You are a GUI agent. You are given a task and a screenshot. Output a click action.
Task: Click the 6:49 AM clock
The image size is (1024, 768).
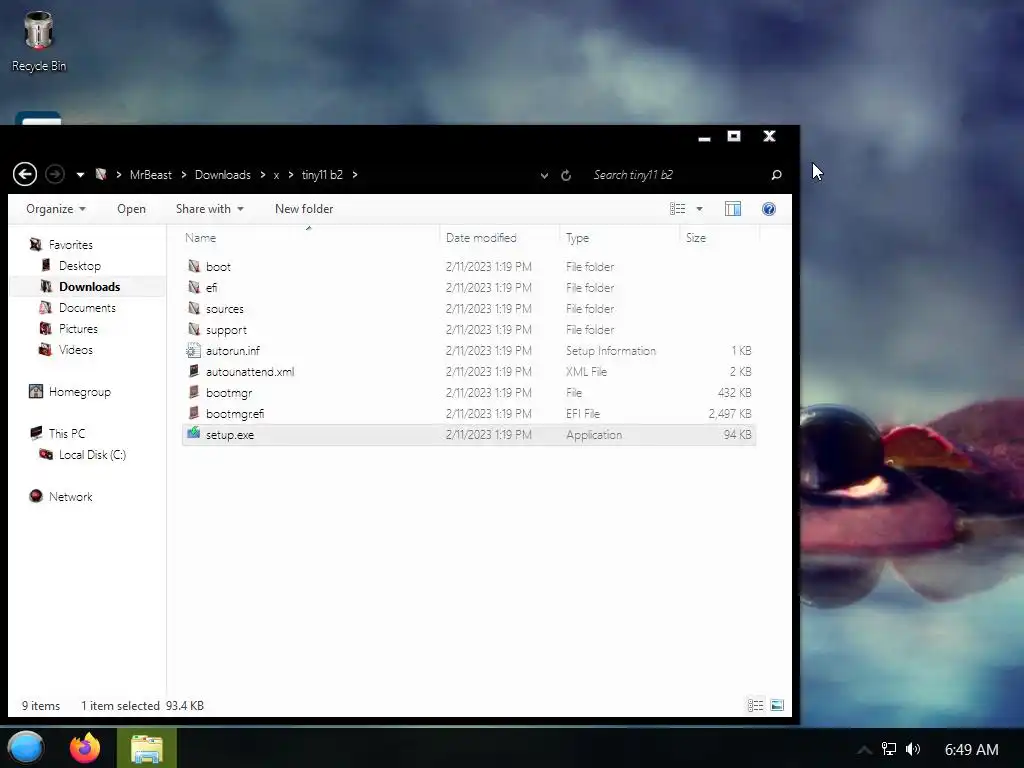pyautogui.click(x=971, y=750)
